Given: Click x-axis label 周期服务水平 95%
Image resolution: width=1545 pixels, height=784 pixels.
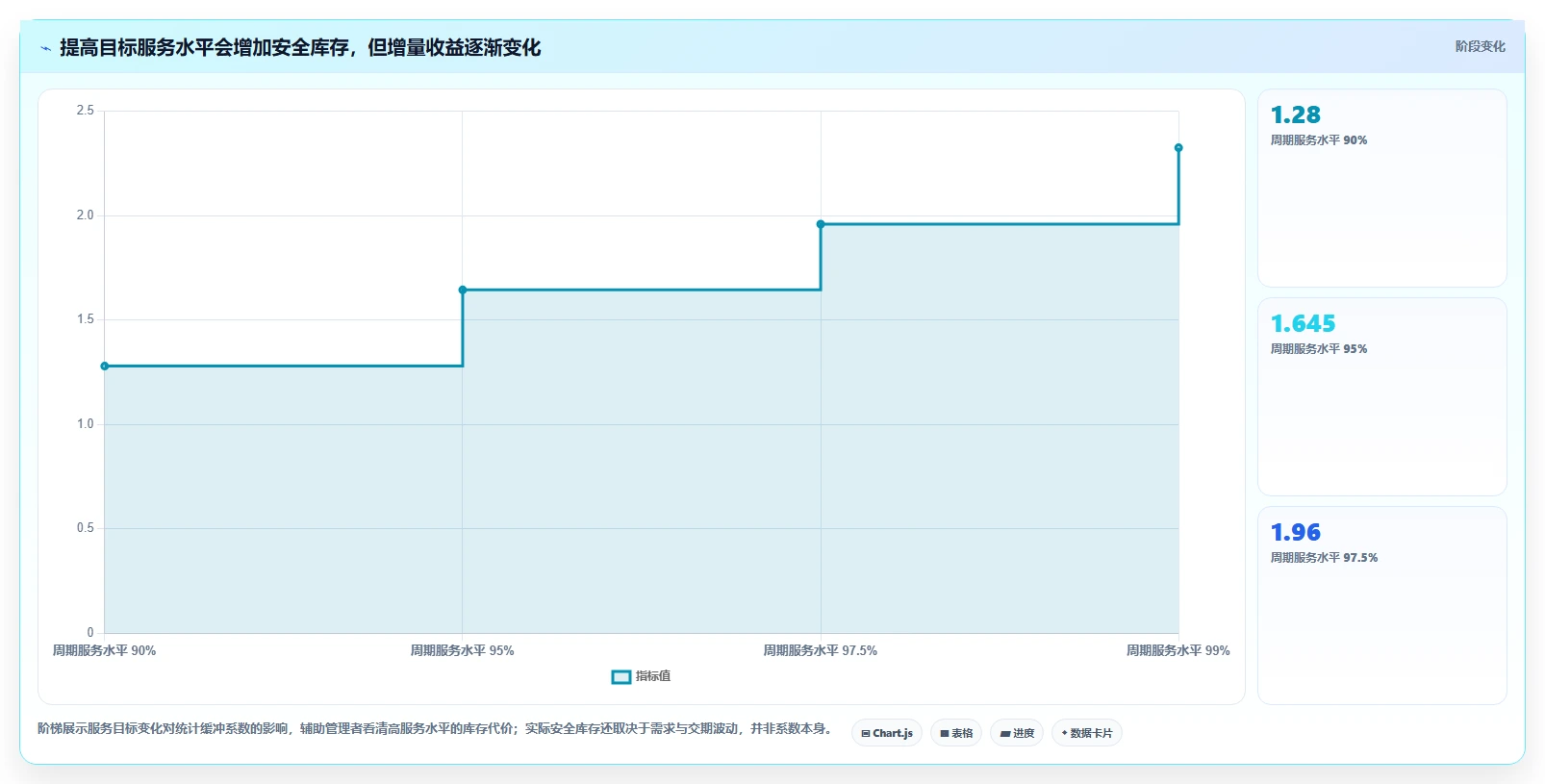Looking at the screenshot, I should [463, 651].
